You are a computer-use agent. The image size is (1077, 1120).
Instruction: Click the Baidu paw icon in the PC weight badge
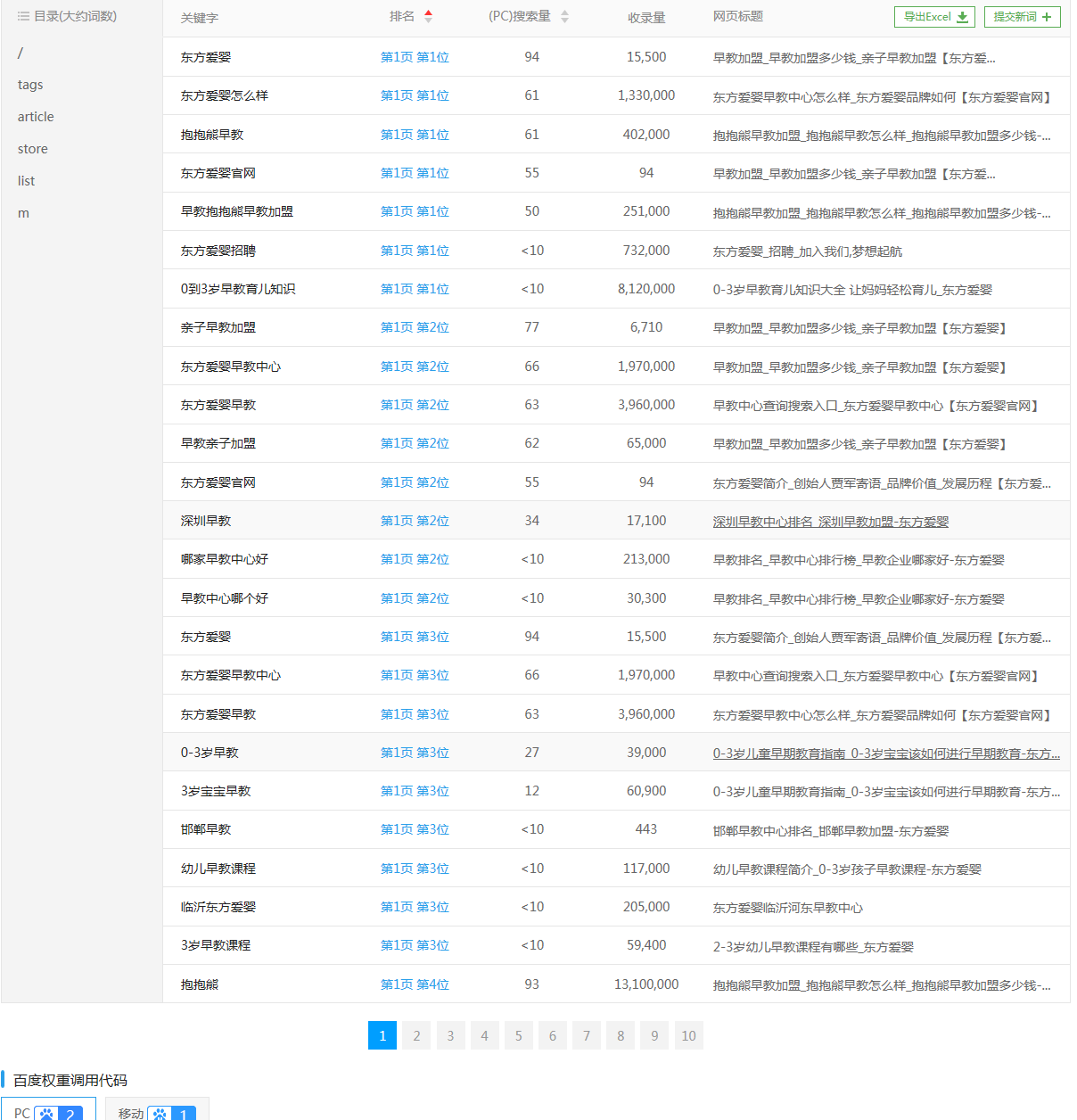[x=46, y=1114]
